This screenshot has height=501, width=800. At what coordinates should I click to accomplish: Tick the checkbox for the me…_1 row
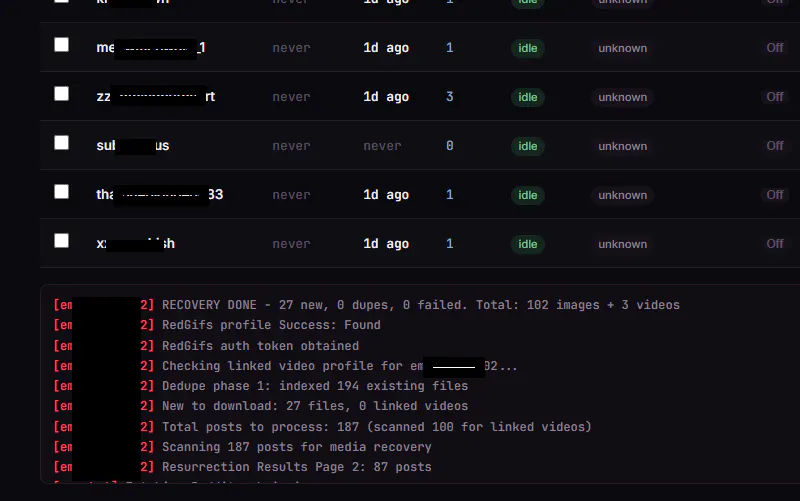coord(61,45)
